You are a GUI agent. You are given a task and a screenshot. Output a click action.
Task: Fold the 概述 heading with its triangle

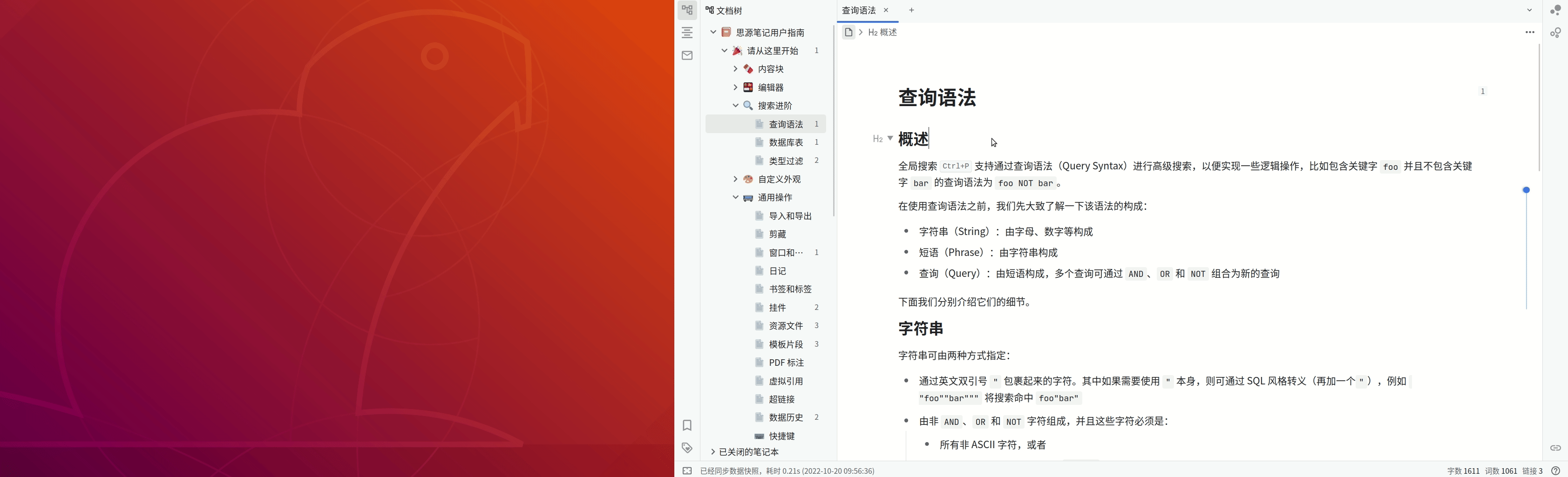pyautogui.click(x=890, y=138)
